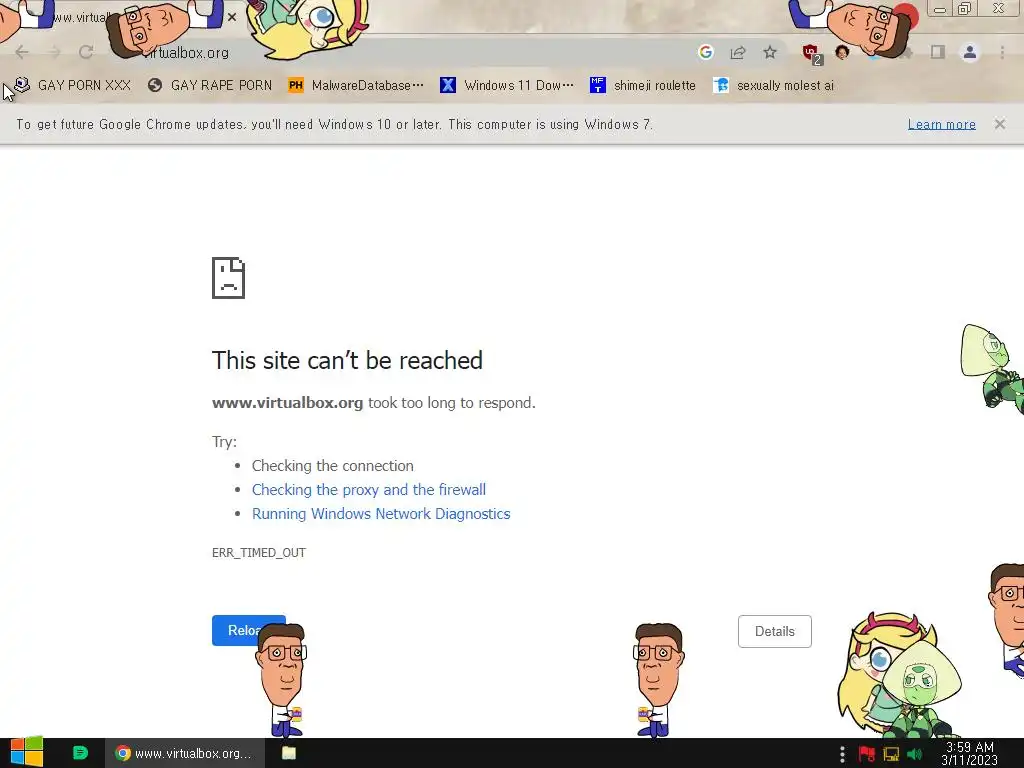
Task: Click the network tray icon
Action: pyautogui.click(x=891, y=754)
